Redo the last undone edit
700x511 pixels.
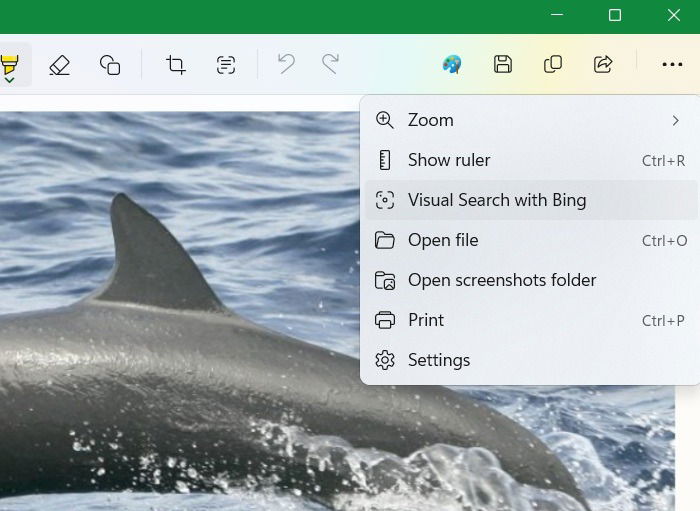tap(330, 65)
